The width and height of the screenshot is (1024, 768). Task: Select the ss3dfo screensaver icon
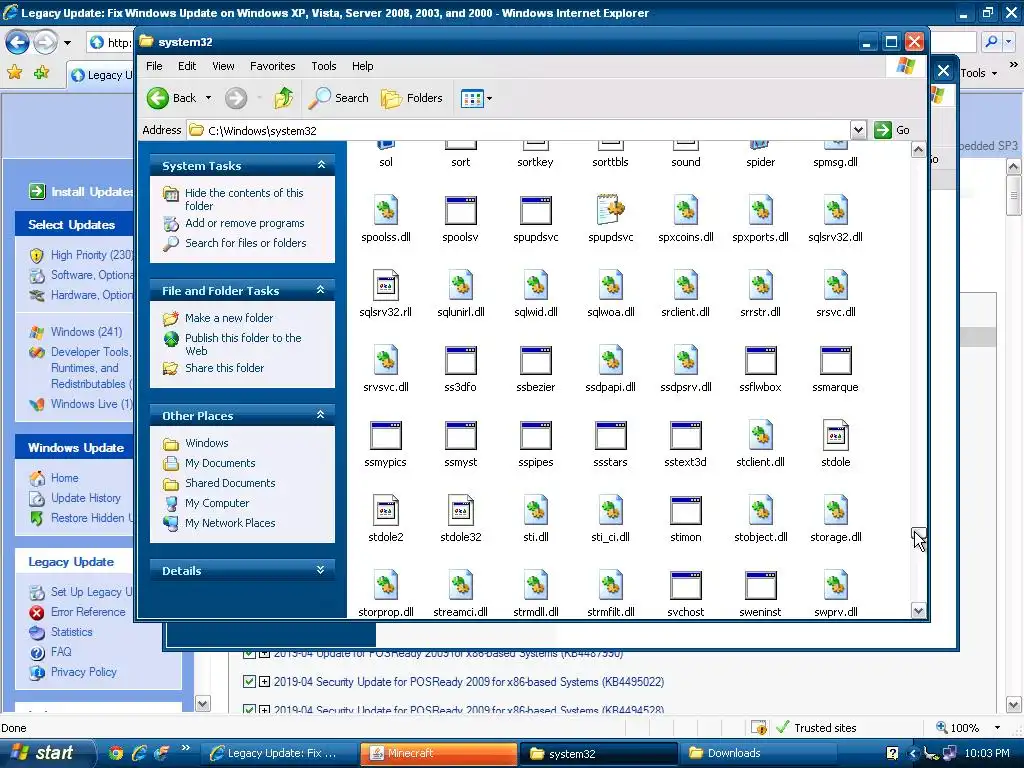460,360
